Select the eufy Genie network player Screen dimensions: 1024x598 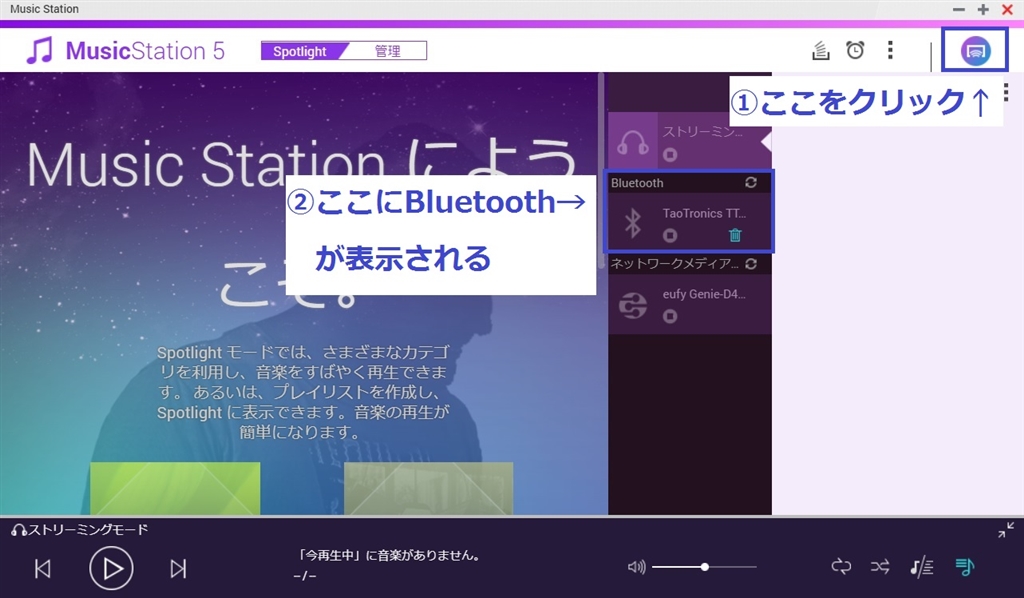coord(689,304)
